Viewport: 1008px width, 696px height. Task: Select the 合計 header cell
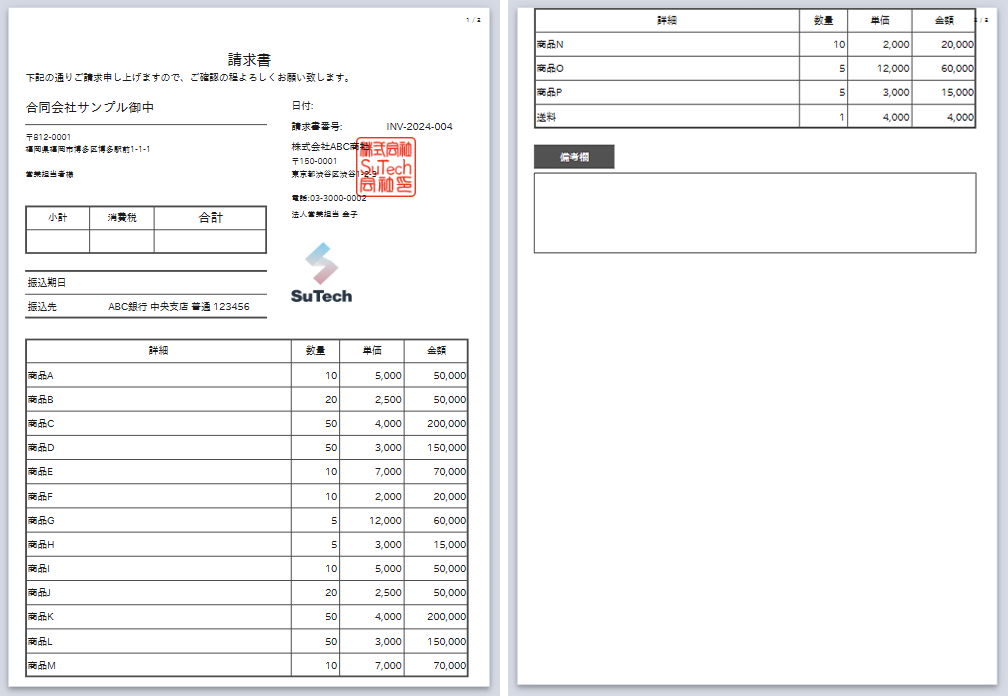(210, 218)
